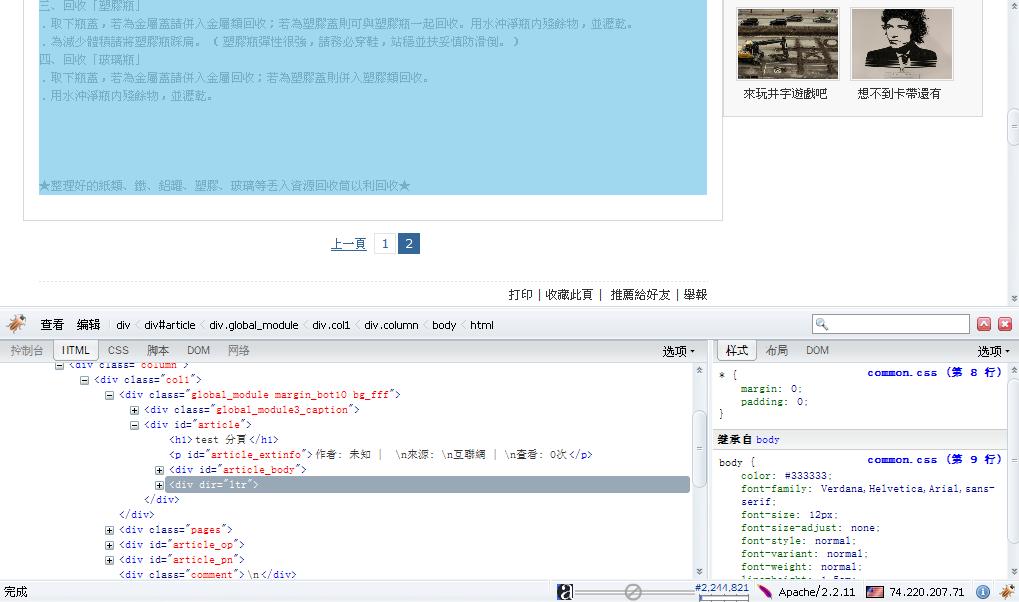This screenshot has height=602, width=1019.
Task: Click the 推薦給好友 link
Action: coord(639,294)
